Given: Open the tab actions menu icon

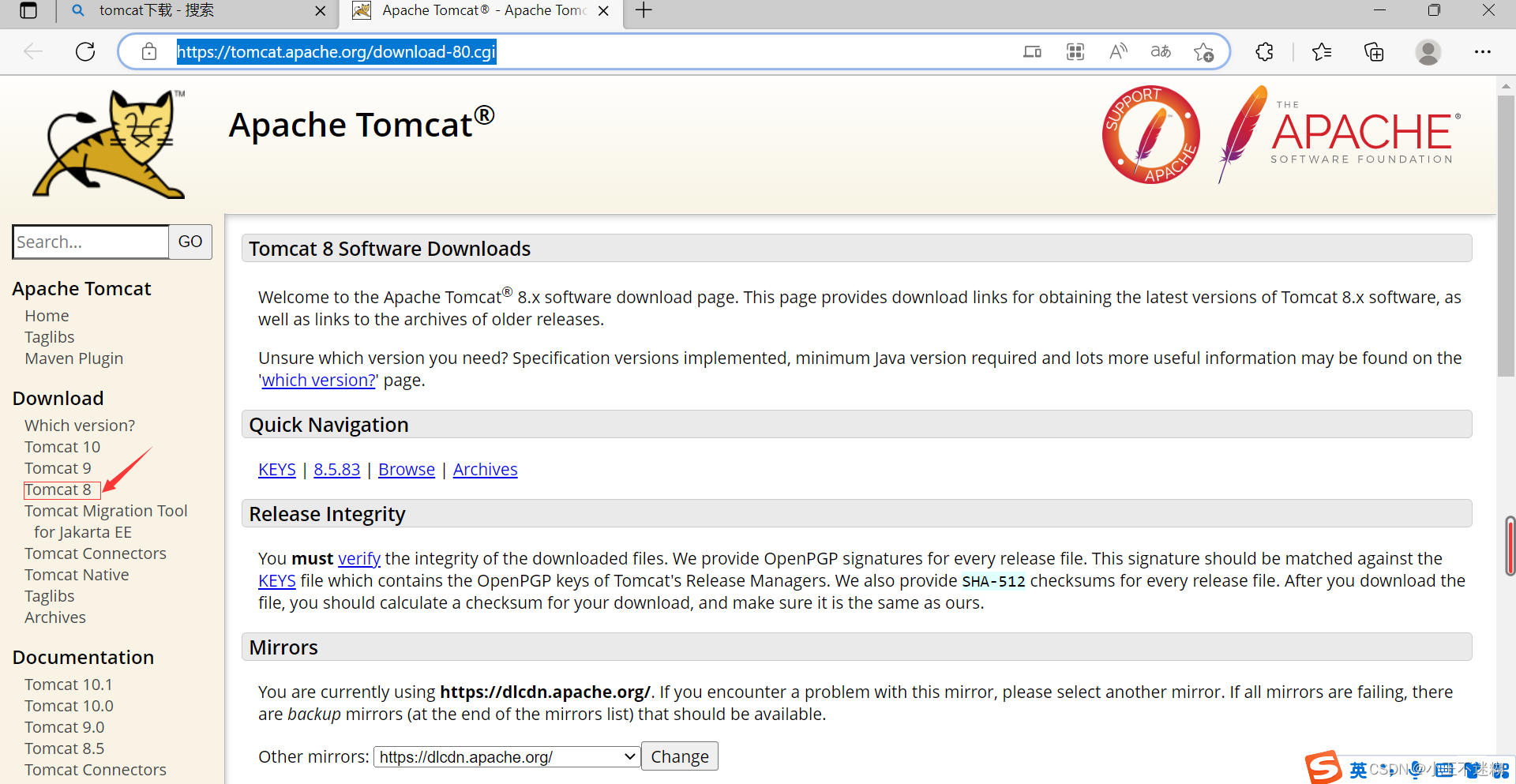Looking at the screenshot, I should coord(28,10).
